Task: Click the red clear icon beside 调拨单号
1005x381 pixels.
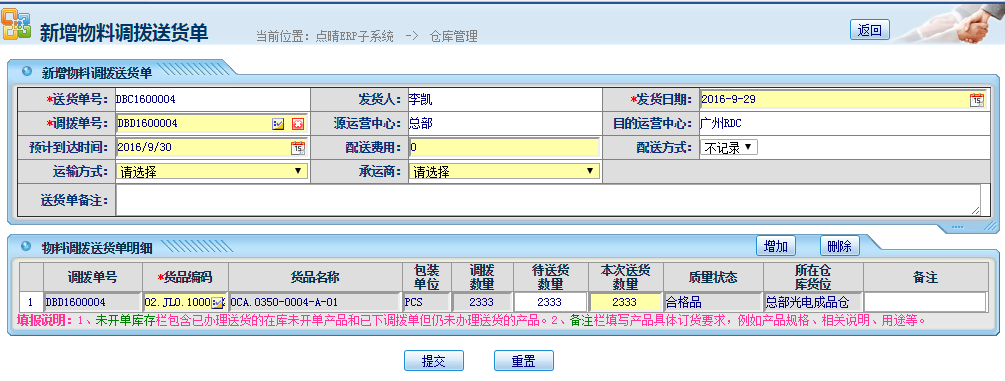Action: coord(297,124)
